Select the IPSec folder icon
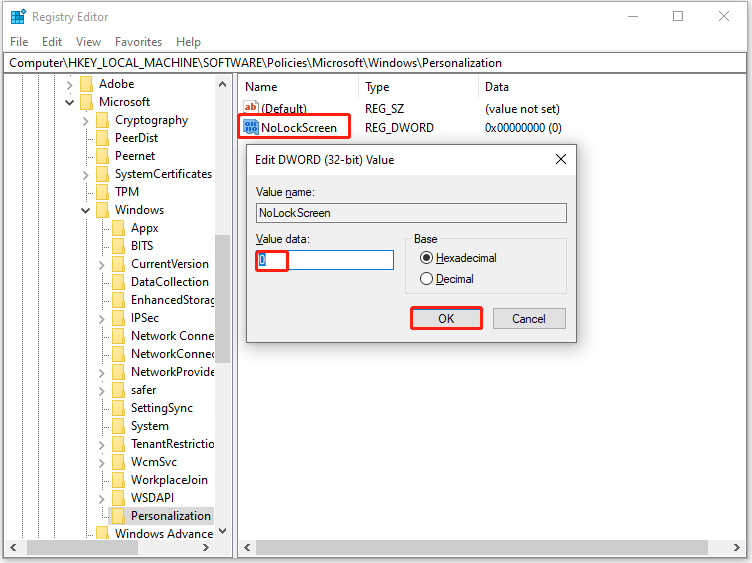Screen dimensions: 752x563 click(x=118, y=317)
